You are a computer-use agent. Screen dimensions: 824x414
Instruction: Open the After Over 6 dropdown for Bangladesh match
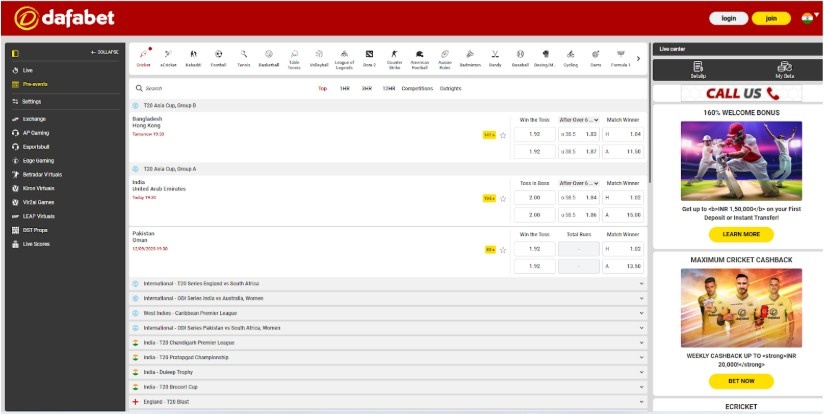579,120
